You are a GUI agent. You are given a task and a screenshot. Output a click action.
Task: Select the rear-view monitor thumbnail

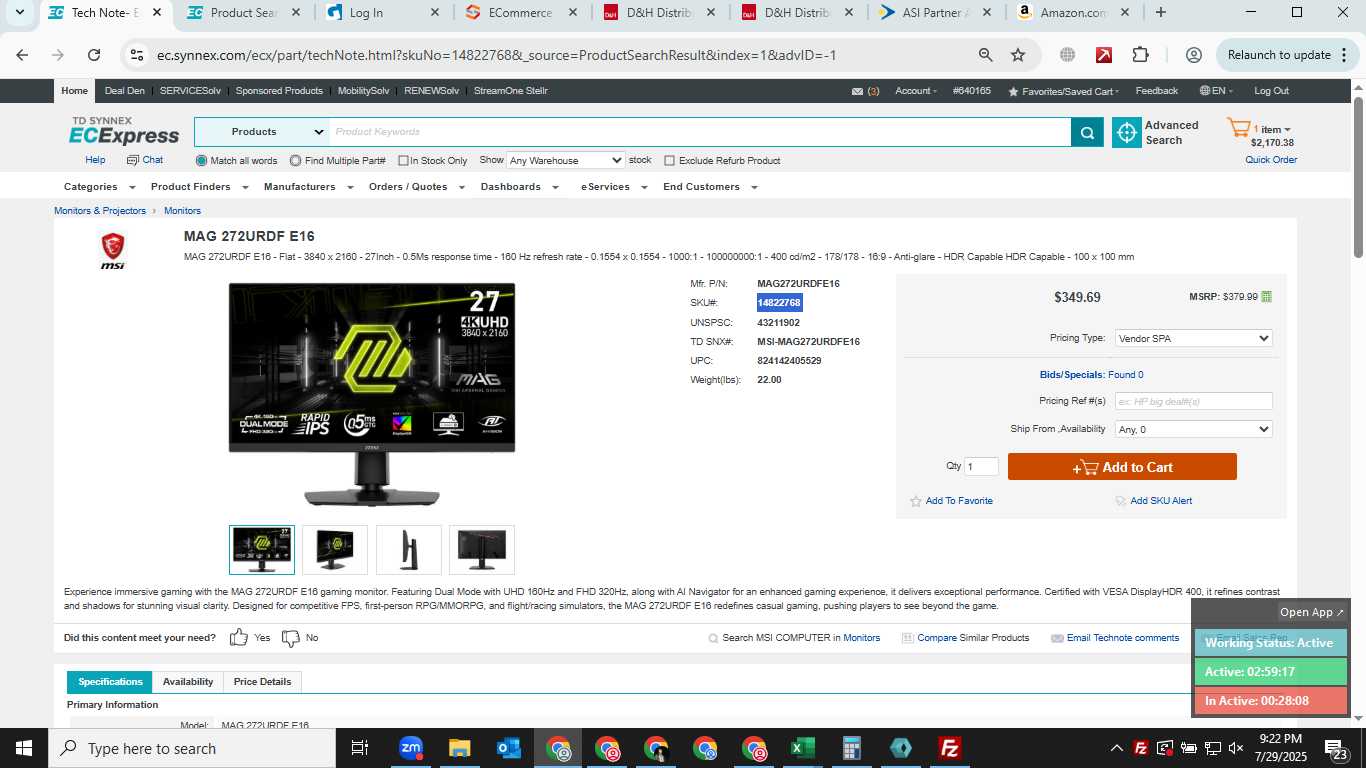tap(482, 550)
